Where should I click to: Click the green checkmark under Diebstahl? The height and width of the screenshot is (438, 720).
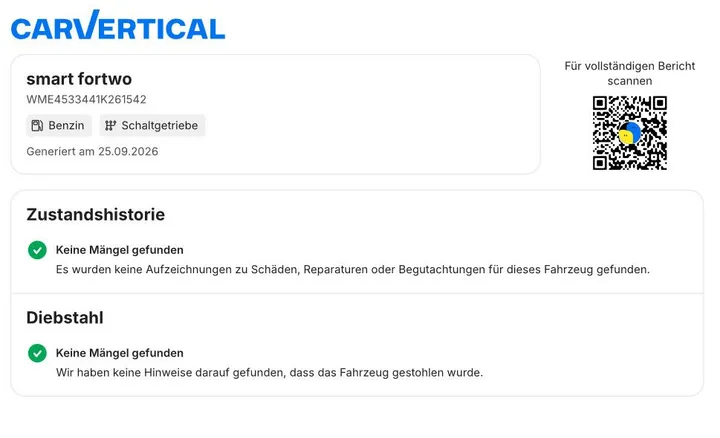pos(37,353)
